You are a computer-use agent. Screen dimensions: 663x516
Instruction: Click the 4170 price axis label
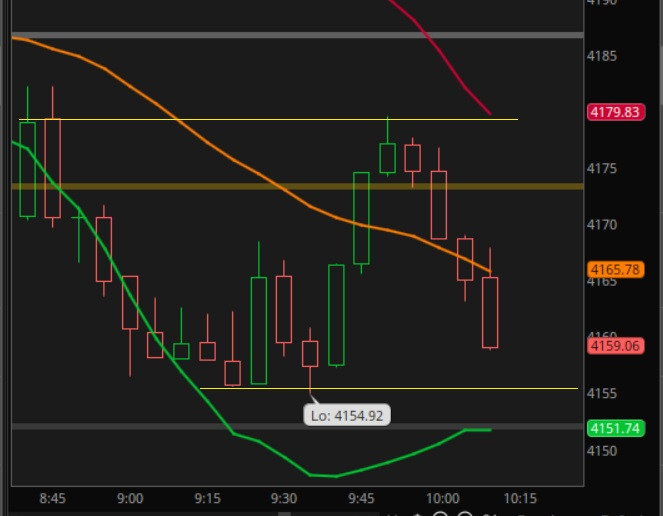point(602,225)
